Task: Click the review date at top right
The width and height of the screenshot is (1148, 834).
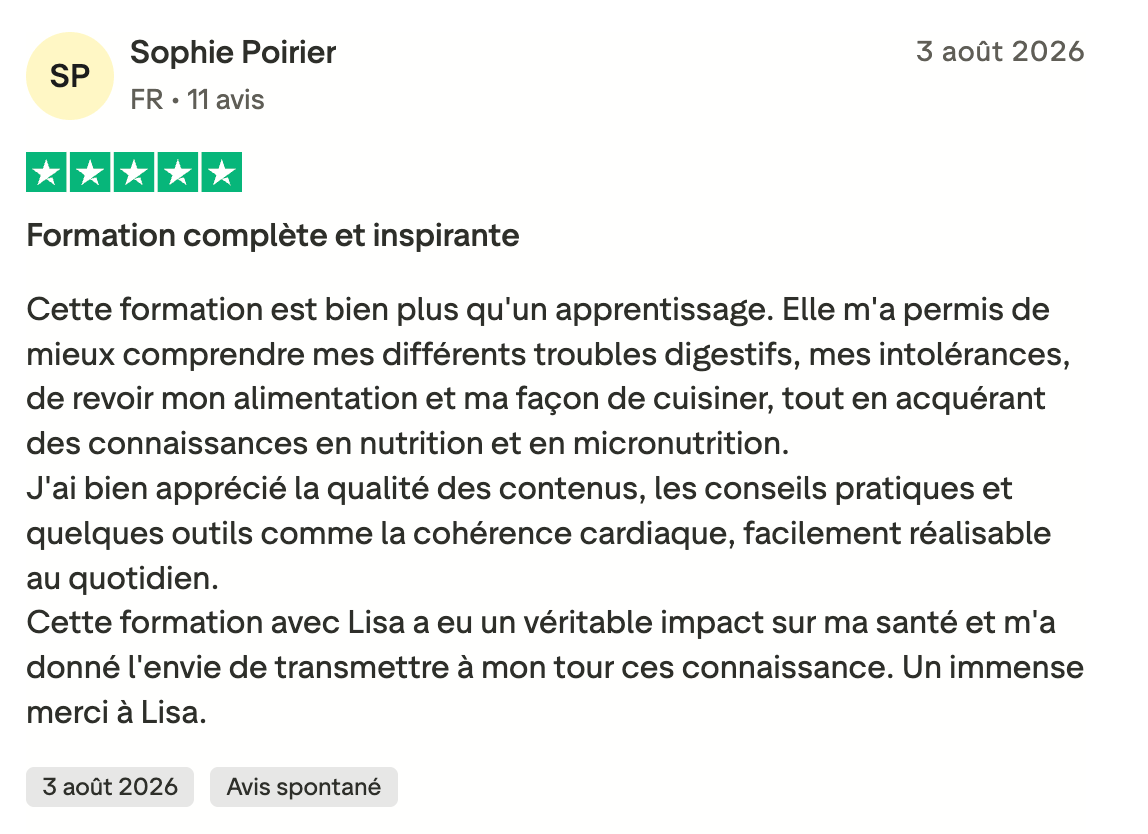Action: point(1000,51)
